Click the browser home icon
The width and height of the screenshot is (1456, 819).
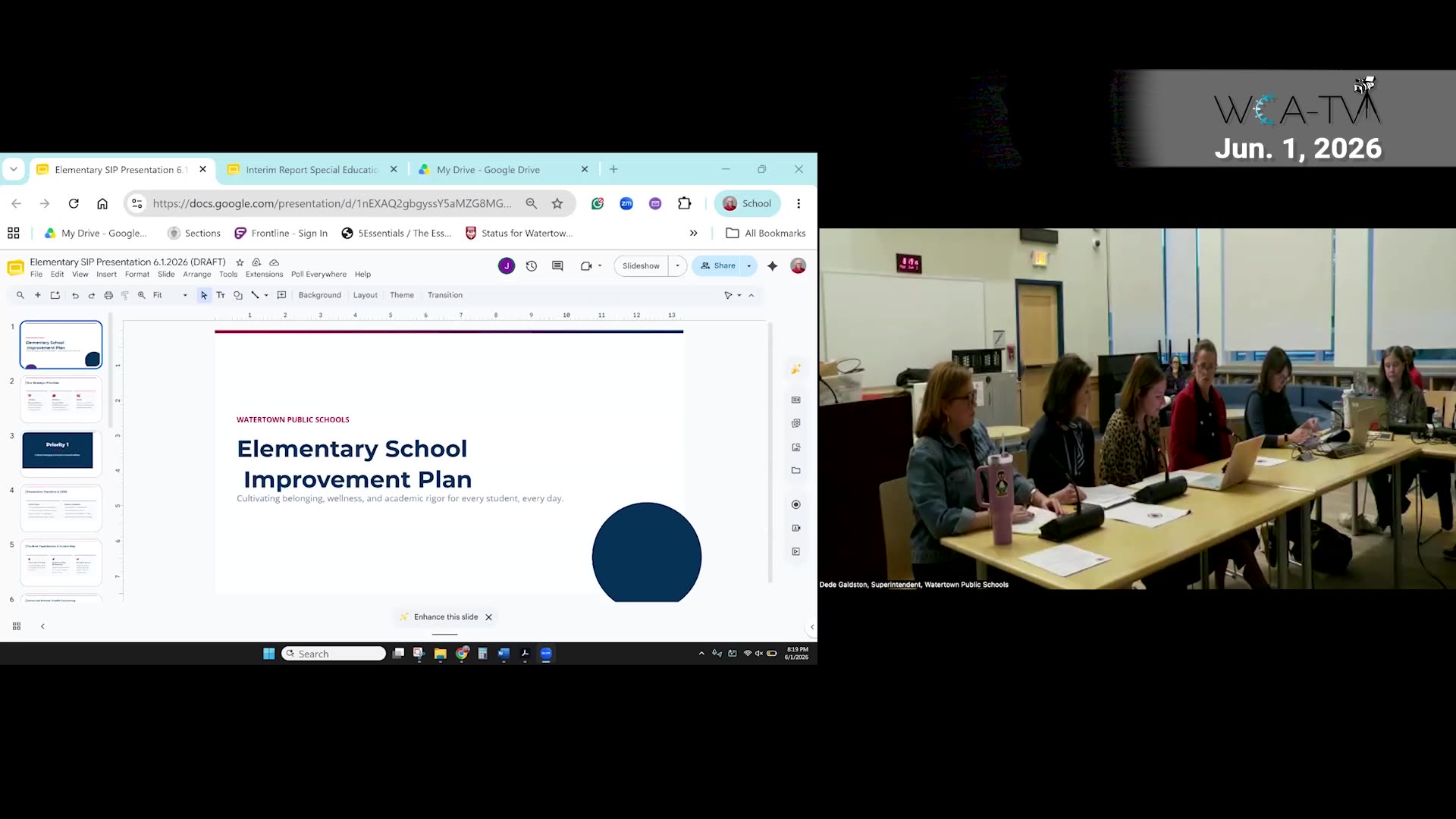[102, 203]
